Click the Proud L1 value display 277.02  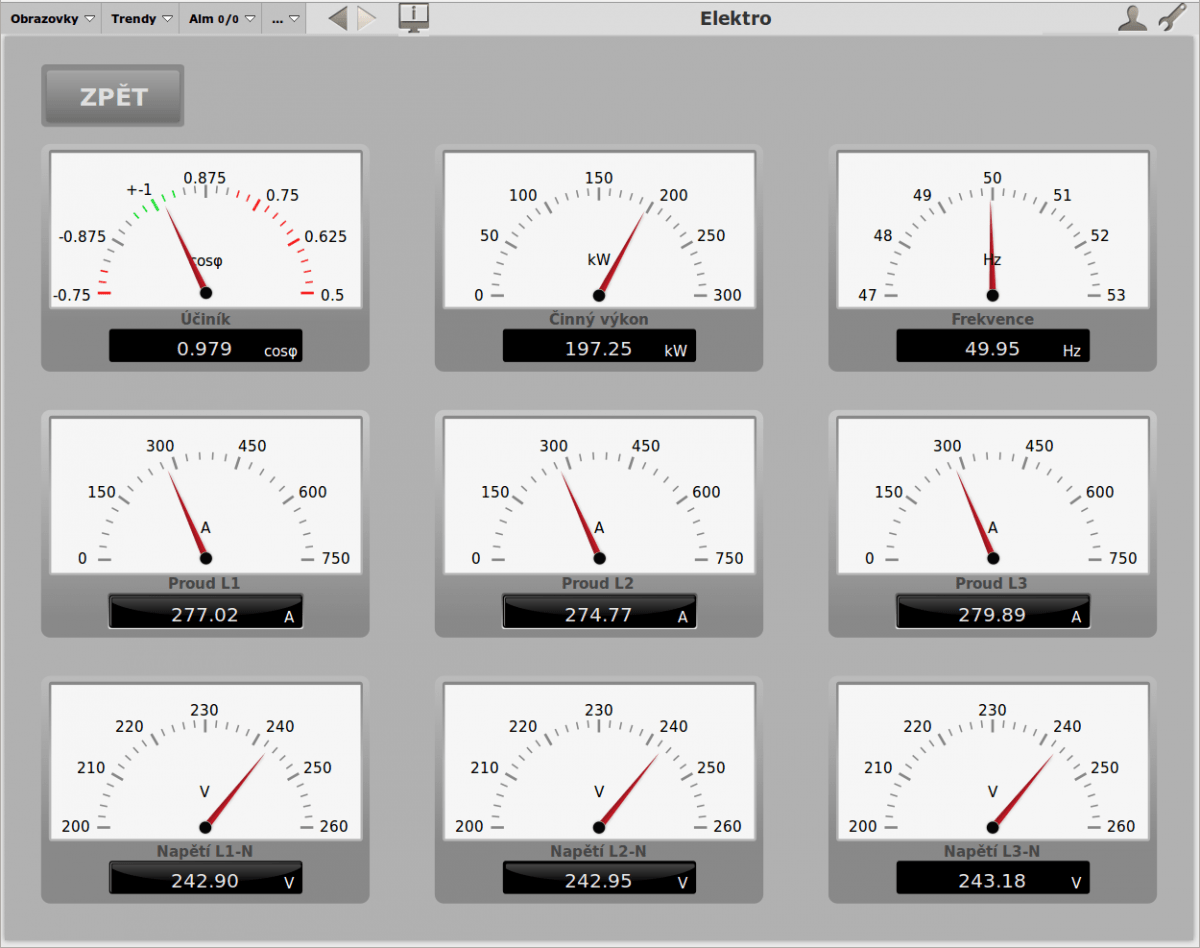click(x=206, y=614)
